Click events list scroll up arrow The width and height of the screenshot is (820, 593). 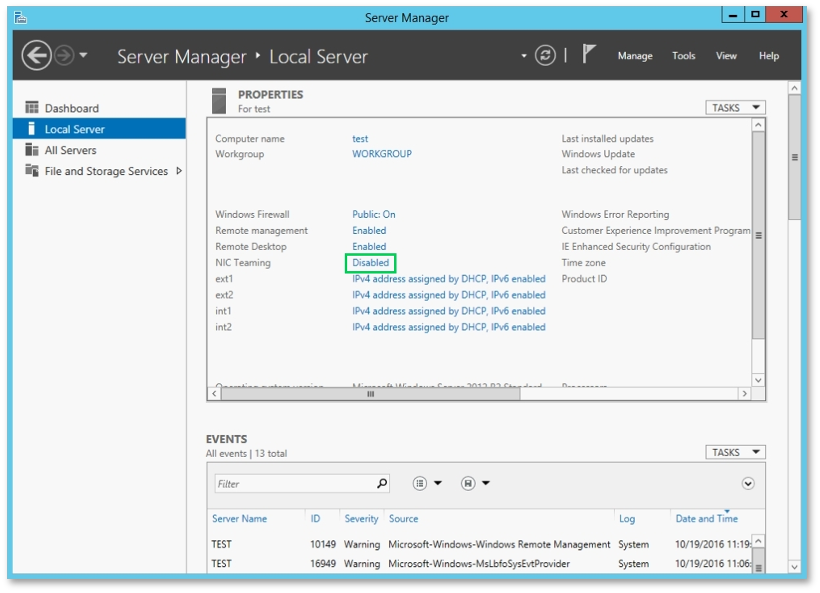(x=758, y=541)
